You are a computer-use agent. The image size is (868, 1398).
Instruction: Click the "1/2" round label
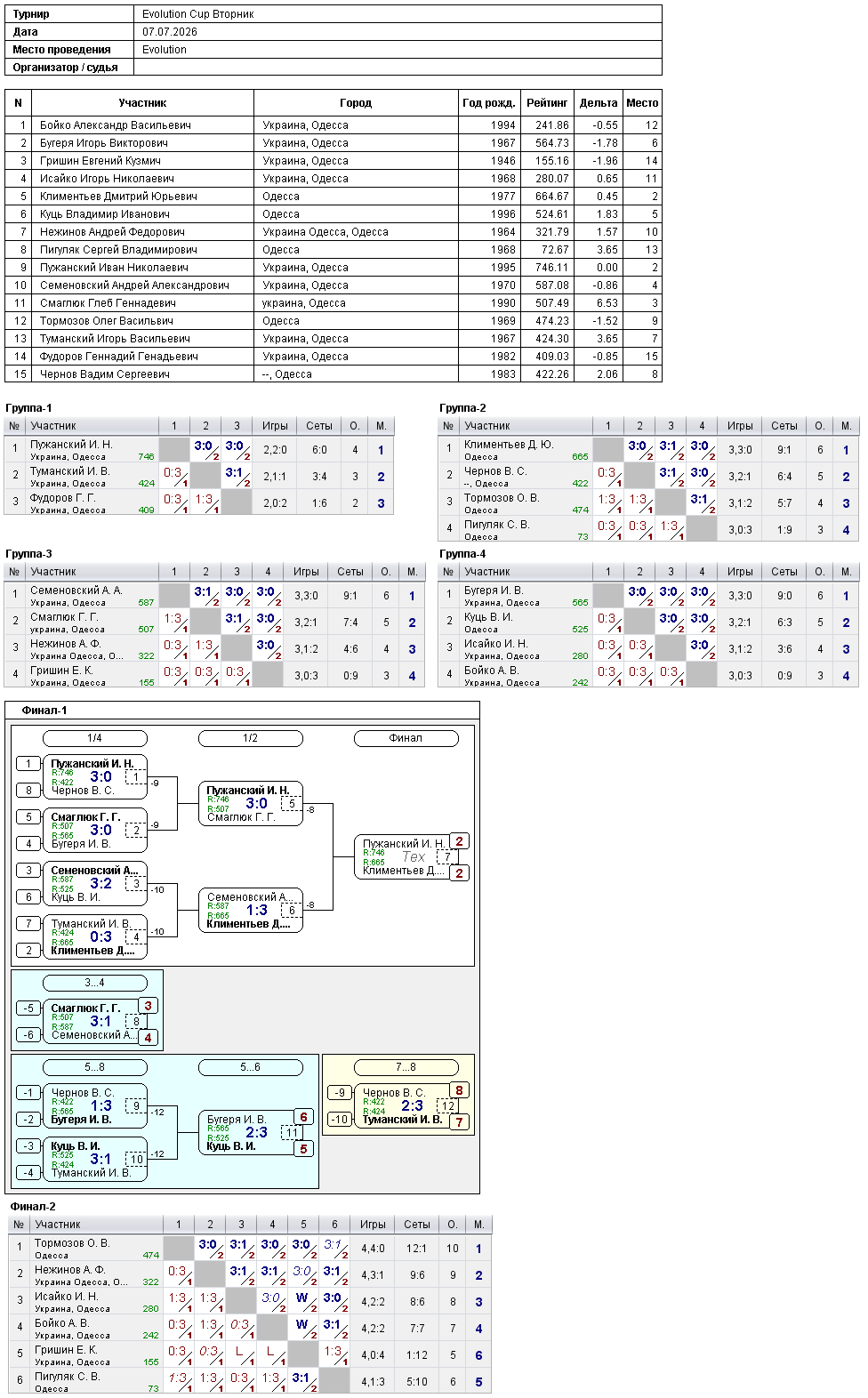(x=250, y=738)
